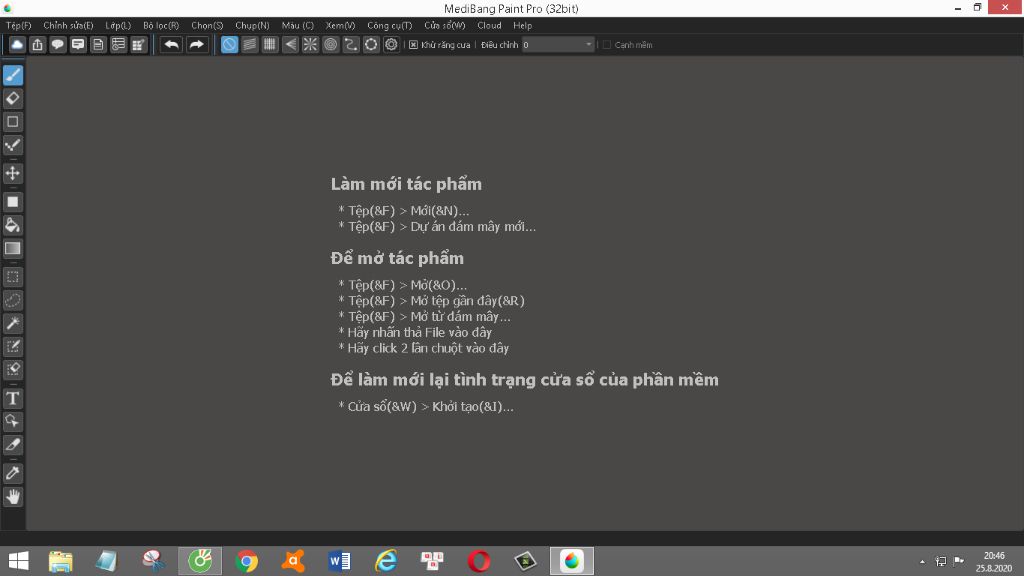This screenshot has height=576, width=1024.
Task: Open the Xem(V) menu
Action: point(340,25)
